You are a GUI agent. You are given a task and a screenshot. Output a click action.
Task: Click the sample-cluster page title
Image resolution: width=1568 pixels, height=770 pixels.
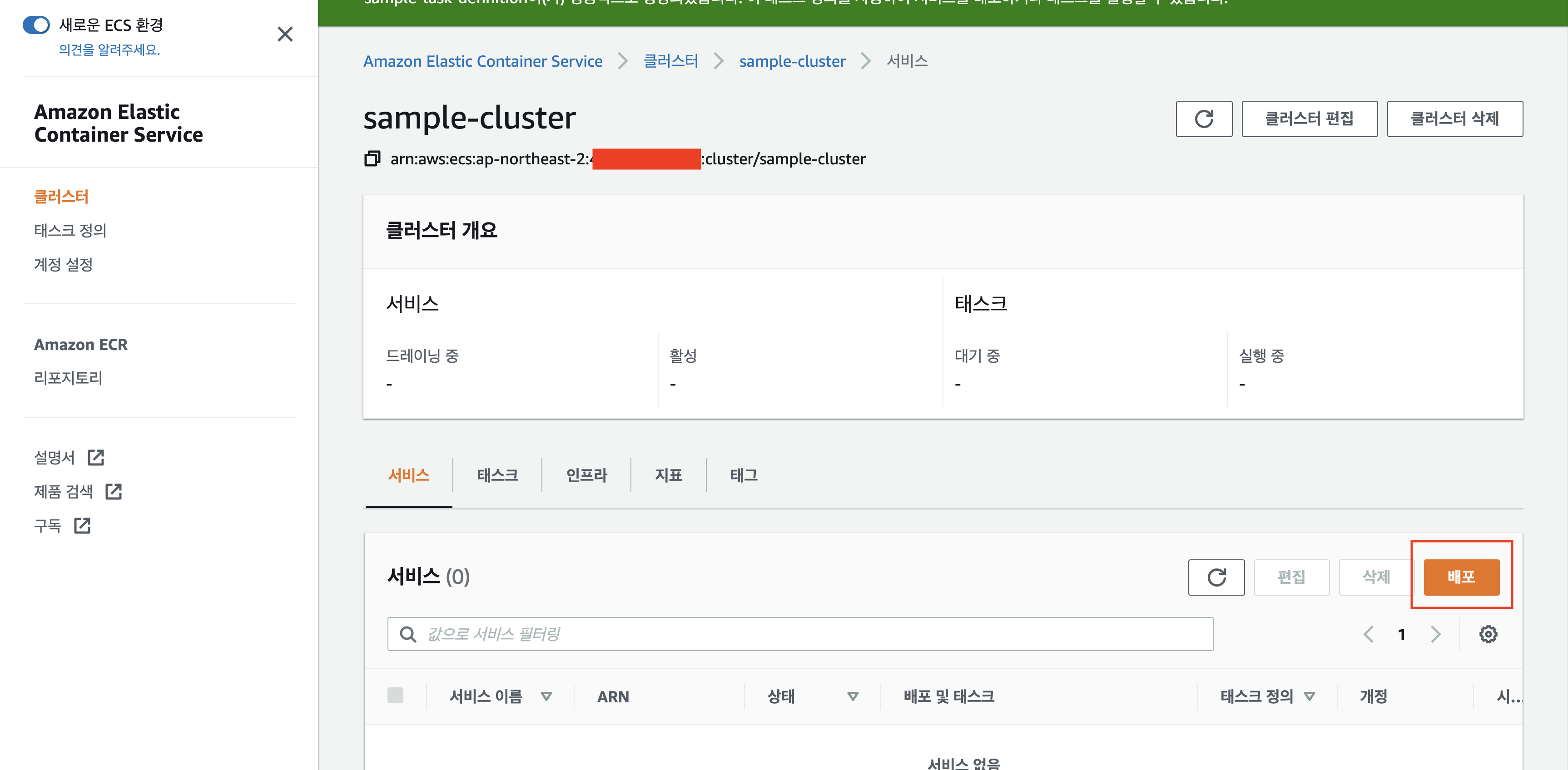coord(469,118)
